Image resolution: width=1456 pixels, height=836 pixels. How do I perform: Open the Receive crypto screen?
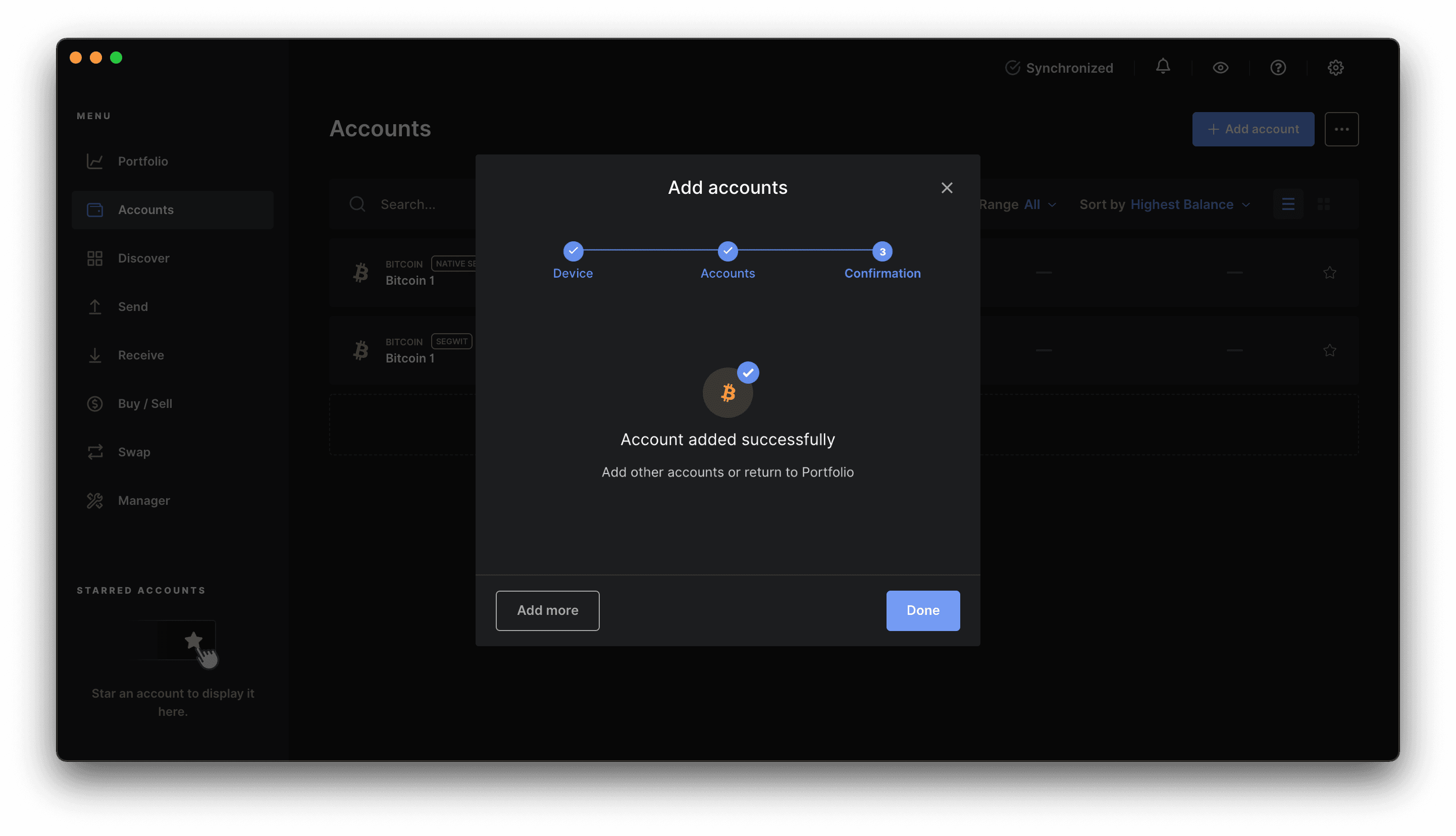(x=140, y=355)
